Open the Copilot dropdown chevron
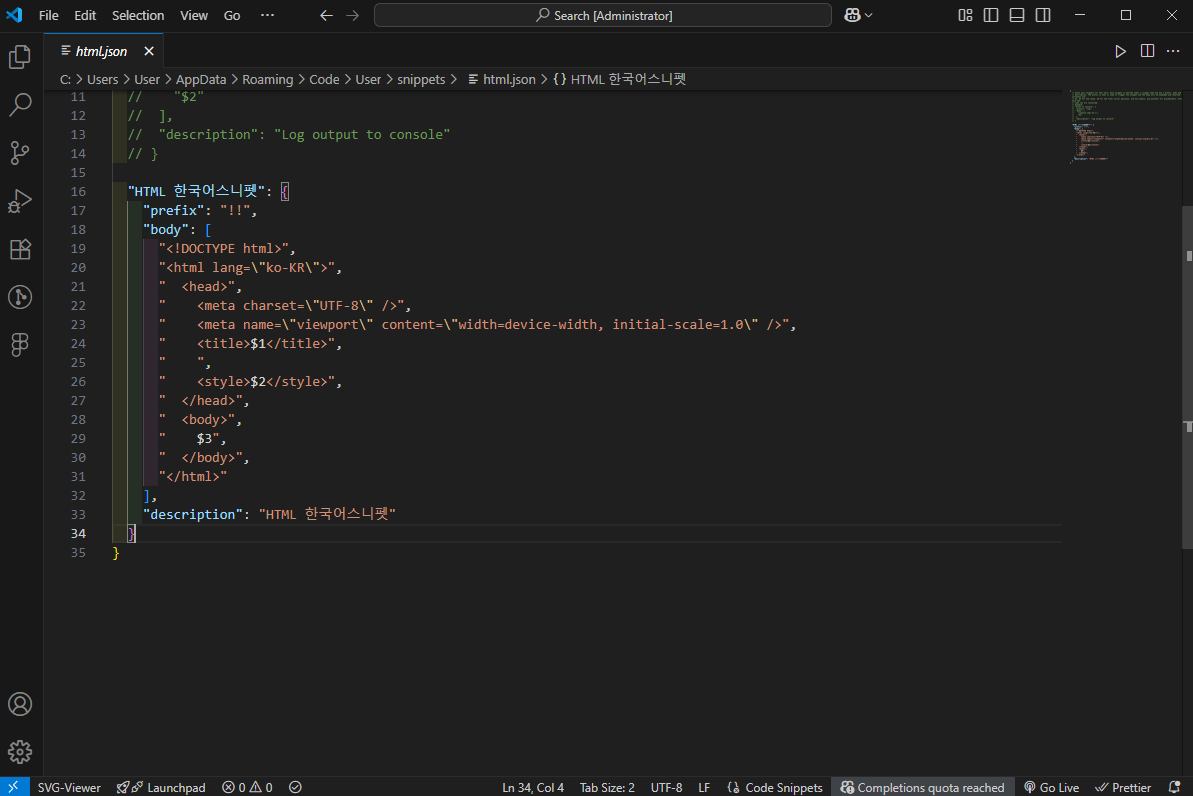 (x=868, y=15)
